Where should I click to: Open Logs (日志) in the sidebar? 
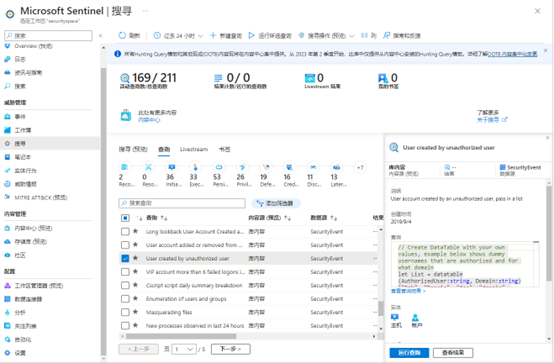point(15,59)
